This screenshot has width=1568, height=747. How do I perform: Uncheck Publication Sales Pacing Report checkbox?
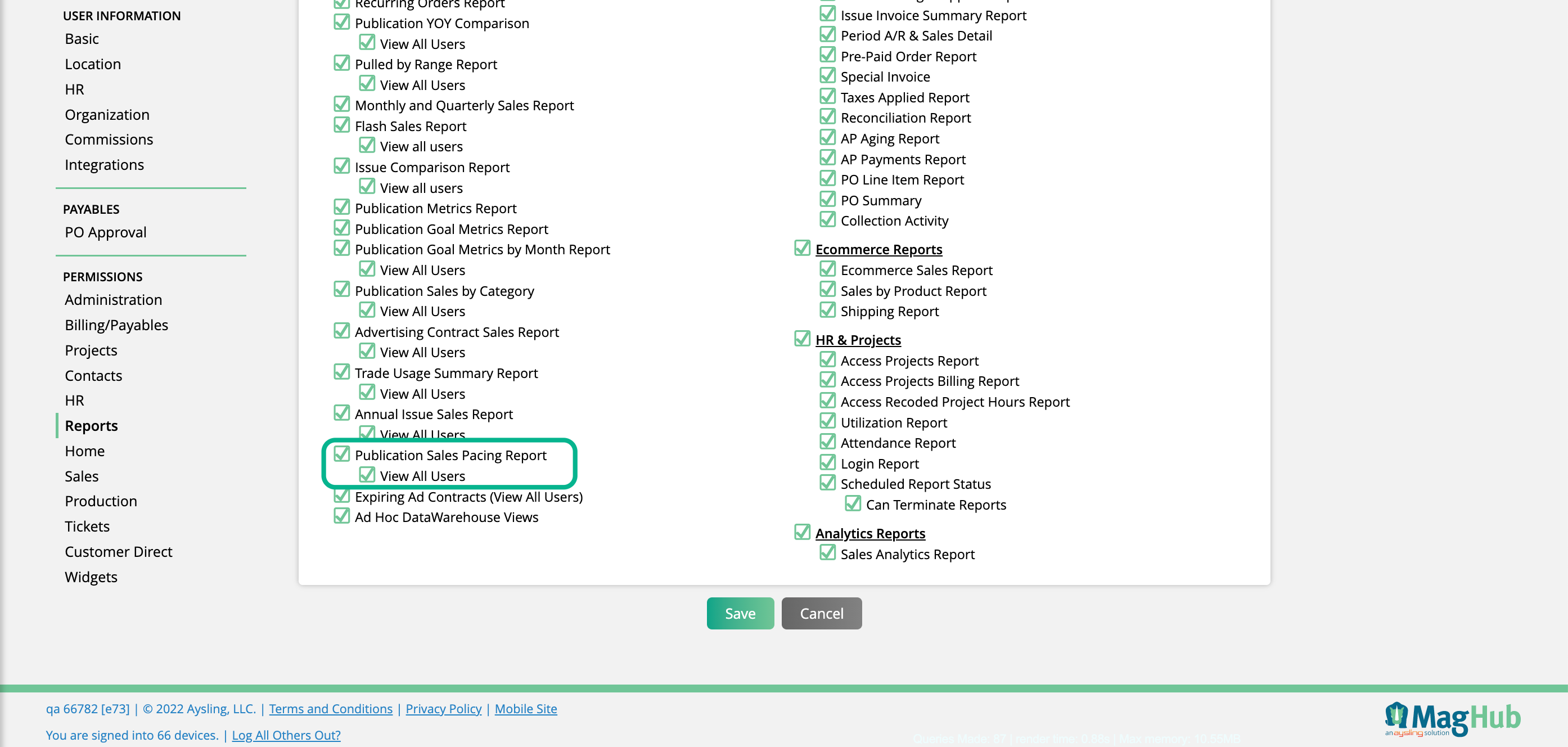pos(341,454)
